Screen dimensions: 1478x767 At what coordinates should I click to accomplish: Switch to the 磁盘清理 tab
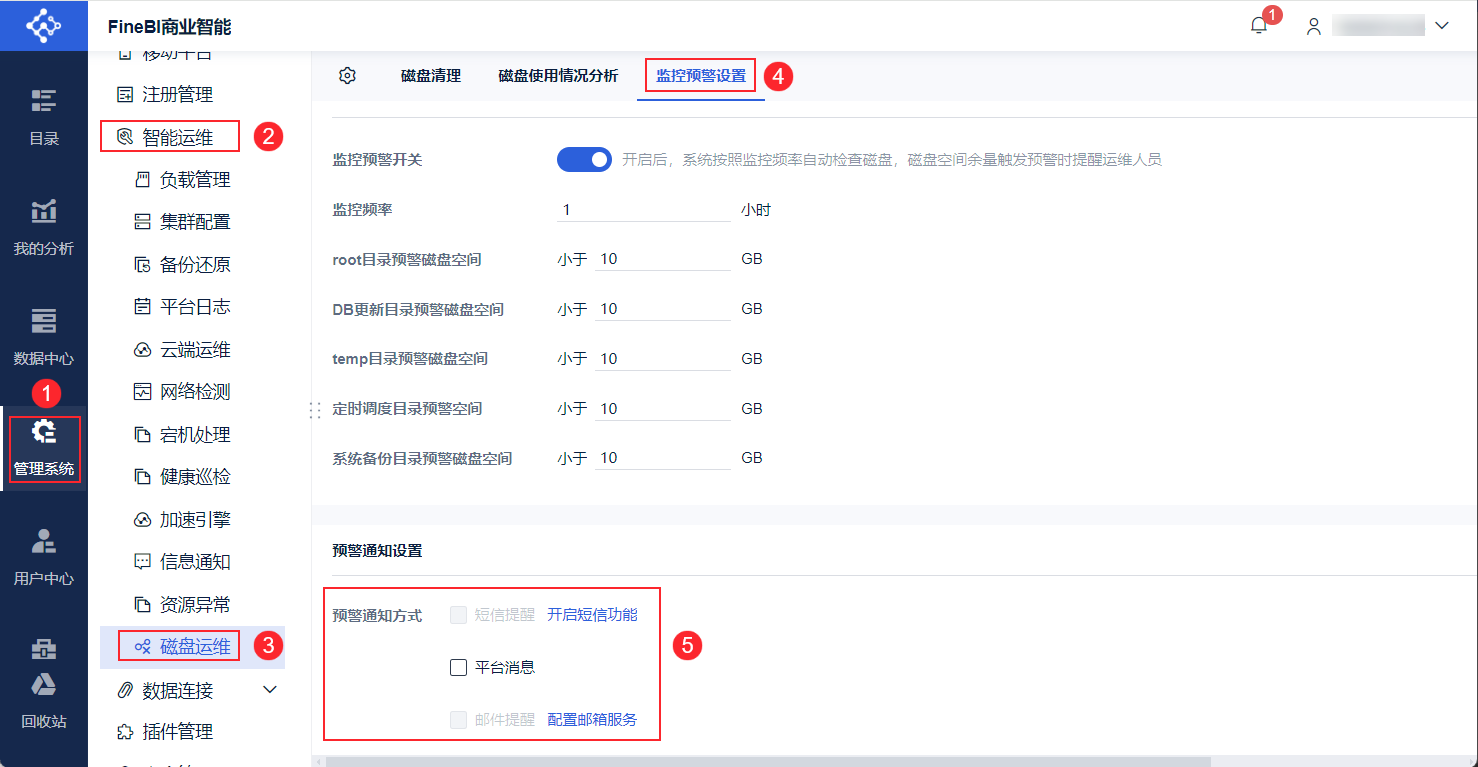pos(431,76)
